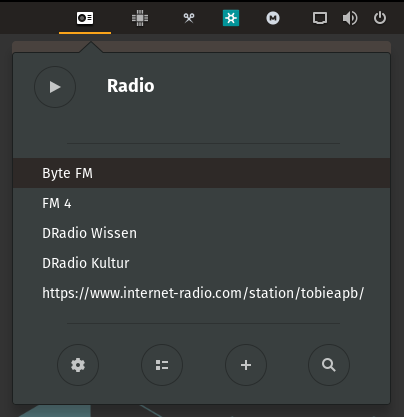The width and height of the screenshot is (404, 417).
Task: Open the radio extension settings gear
Action: pyautogui.click(x=78, y=365)
